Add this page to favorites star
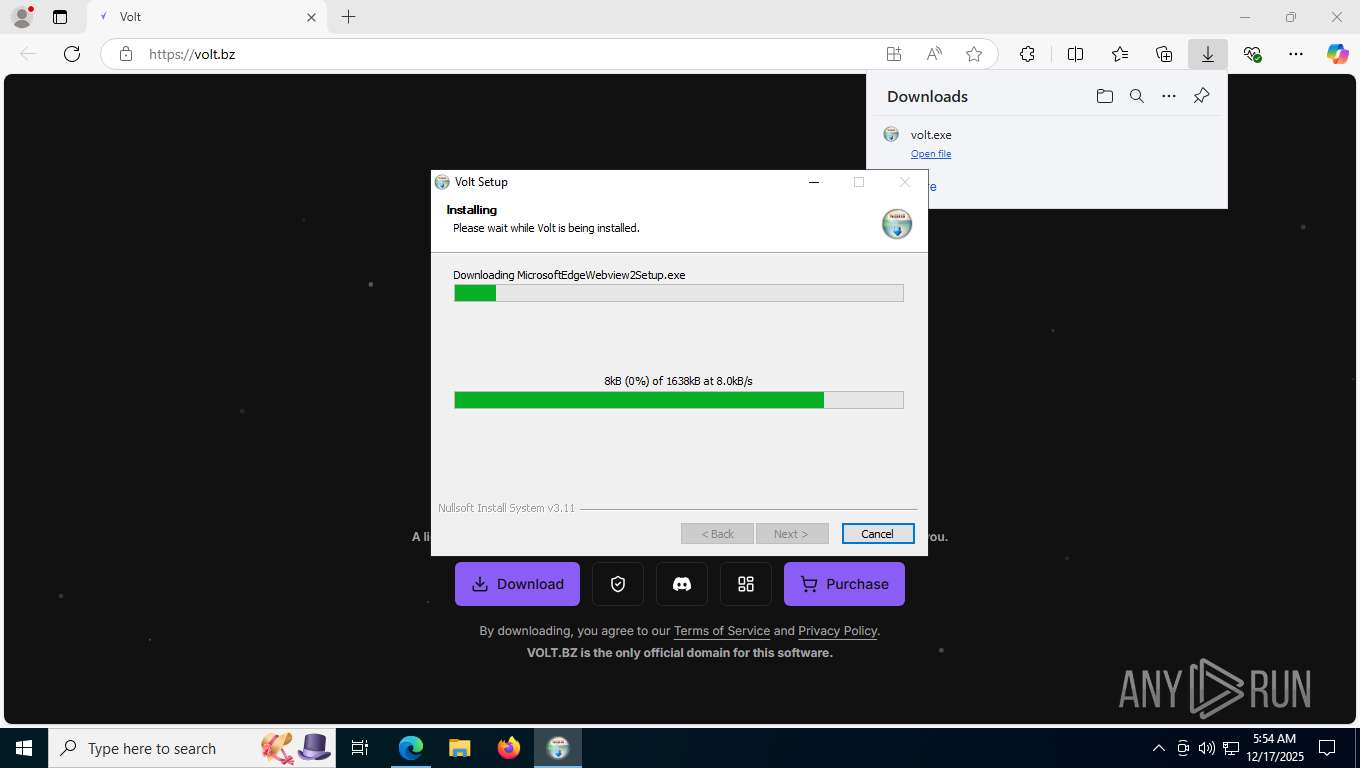The image size is (1360, 768). tap(974, 54)
